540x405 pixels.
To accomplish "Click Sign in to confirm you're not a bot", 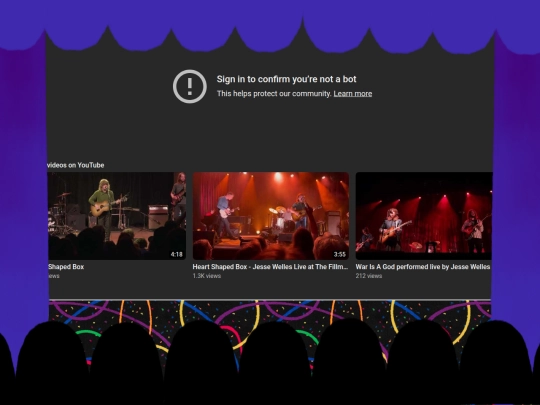I will [287, 79].
